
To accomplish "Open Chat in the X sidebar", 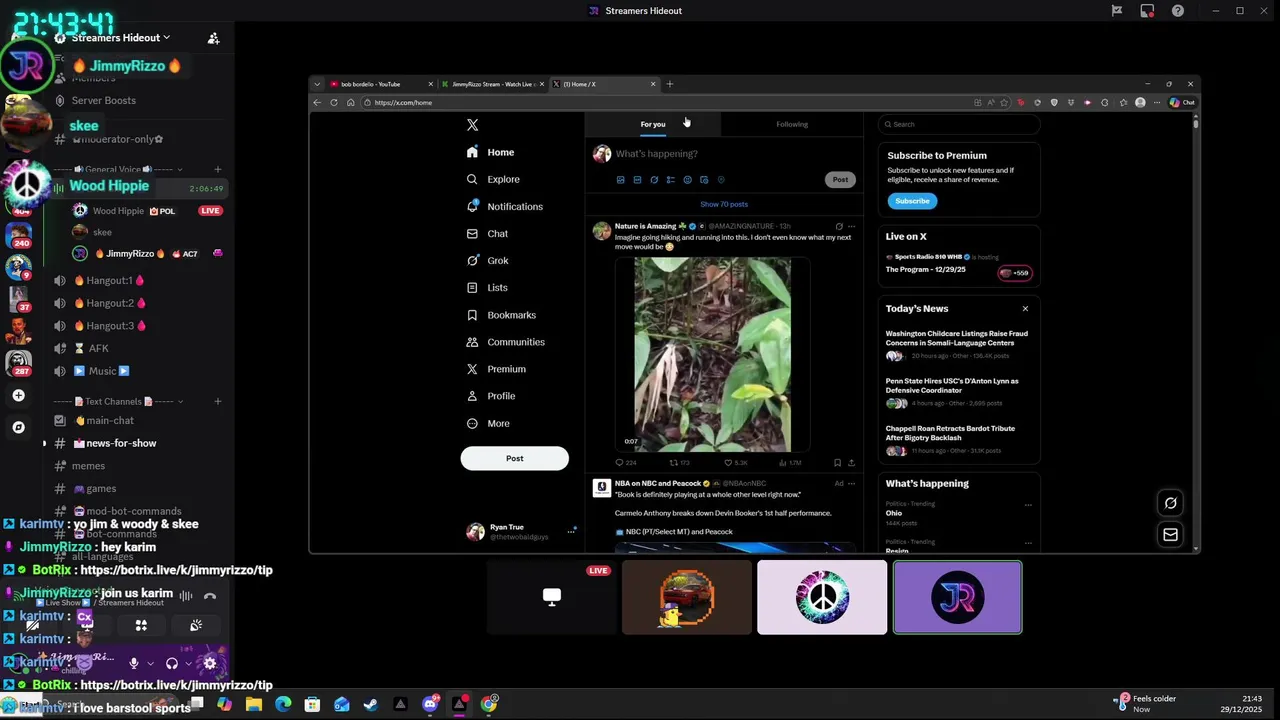I will [x=487, y=233].
